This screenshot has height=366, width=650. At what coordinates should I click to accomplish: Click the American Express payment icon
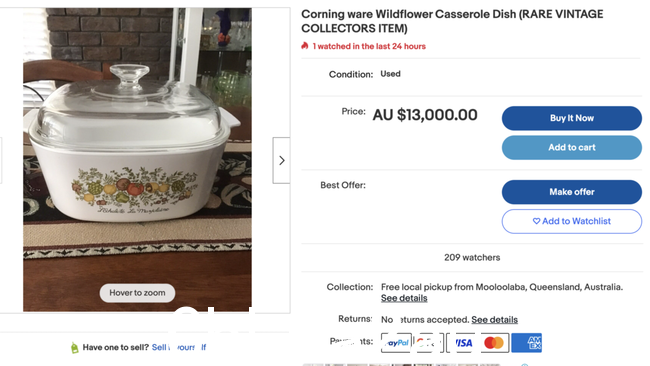(x=526, y=343)
